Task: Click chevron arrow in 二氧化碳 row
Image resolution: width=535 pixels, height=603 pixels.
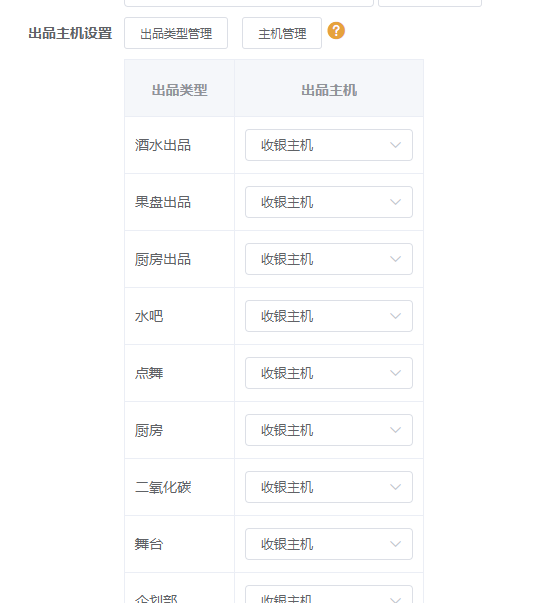Action: tap(395, 487)
